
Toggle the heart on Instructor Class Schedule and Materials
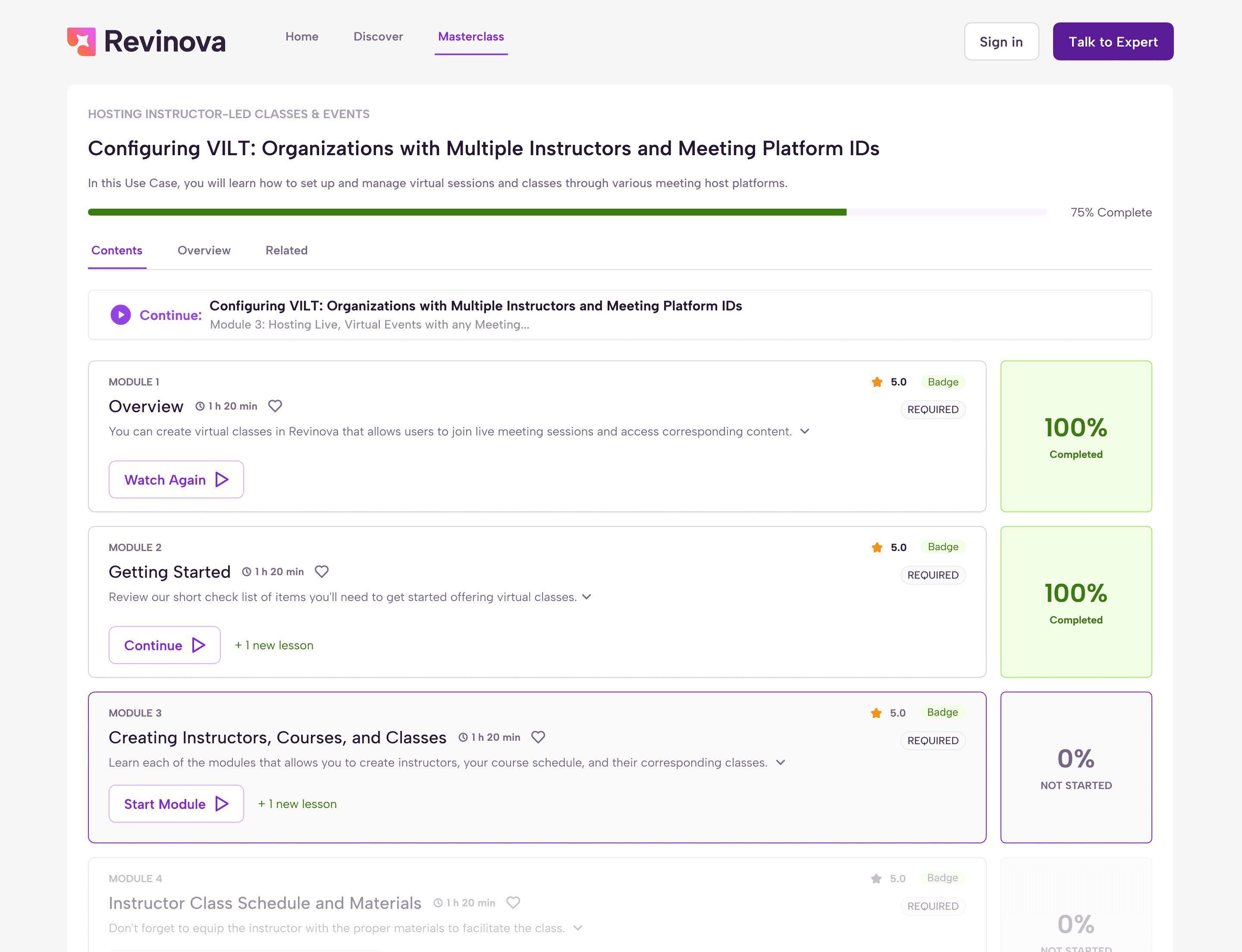coord(513,903)
